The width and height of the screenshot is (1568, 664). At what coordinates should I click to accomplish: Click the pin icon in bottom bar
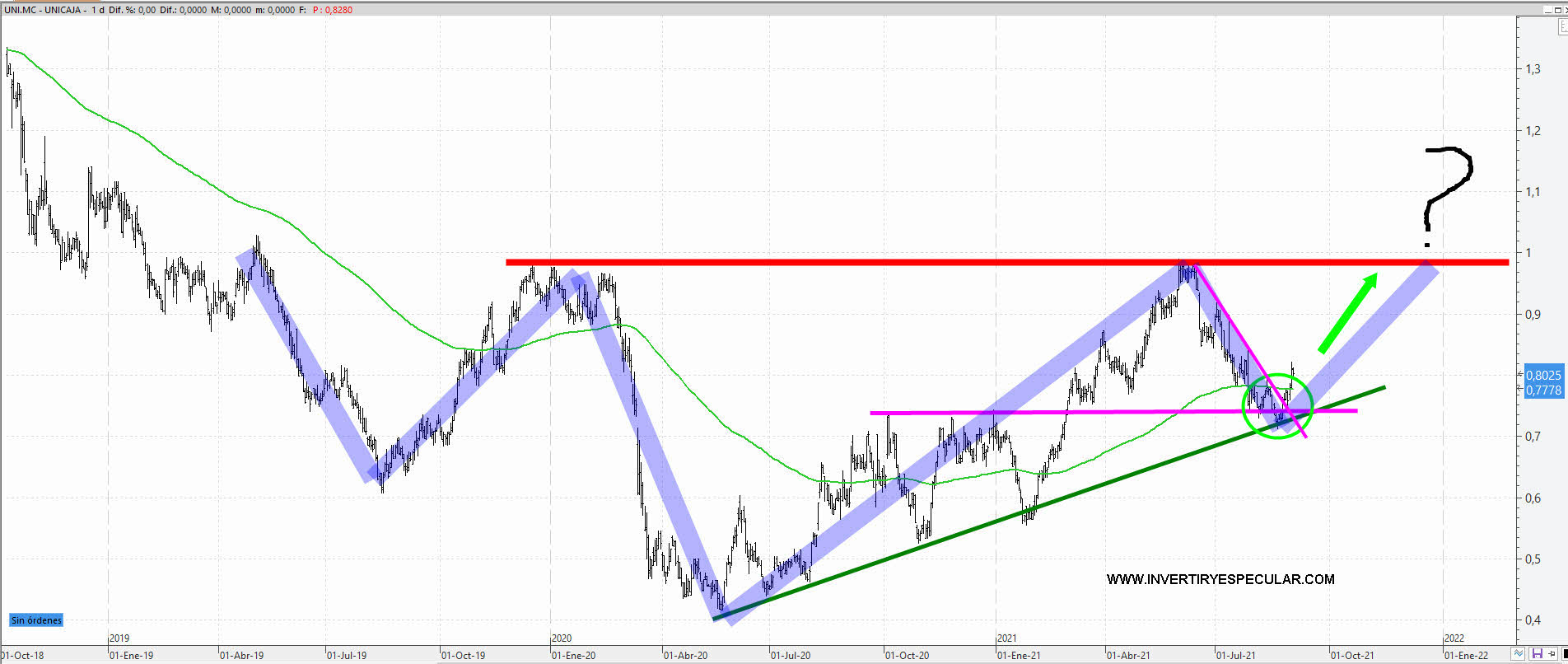1552,654
